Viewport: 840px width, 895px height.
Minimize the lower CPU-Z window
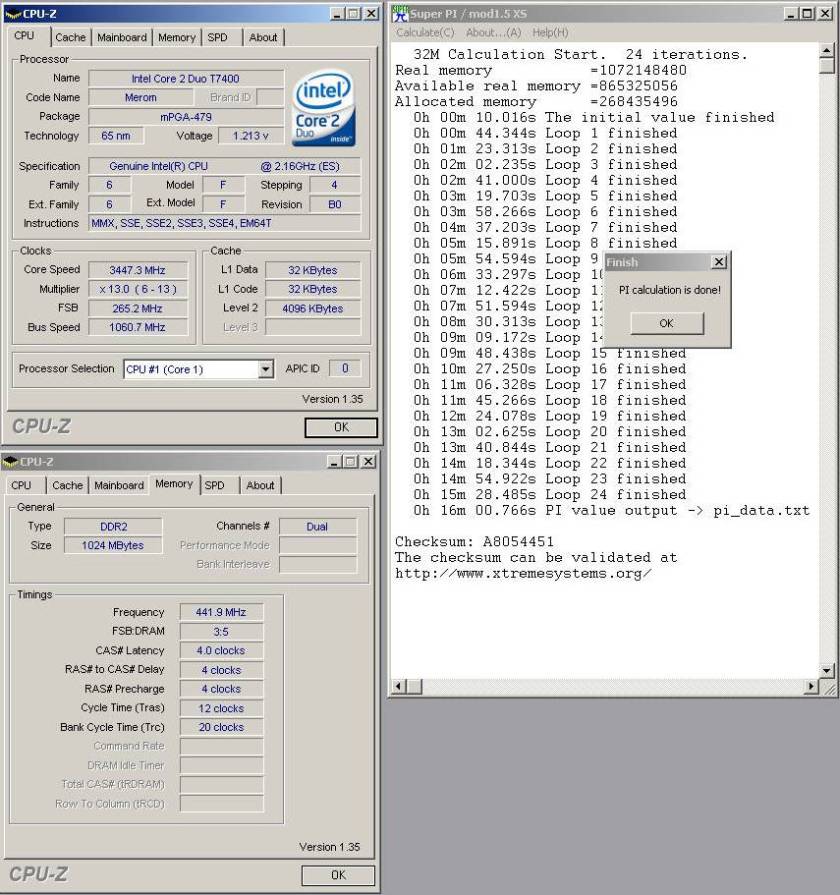click(x=335, y=461)
